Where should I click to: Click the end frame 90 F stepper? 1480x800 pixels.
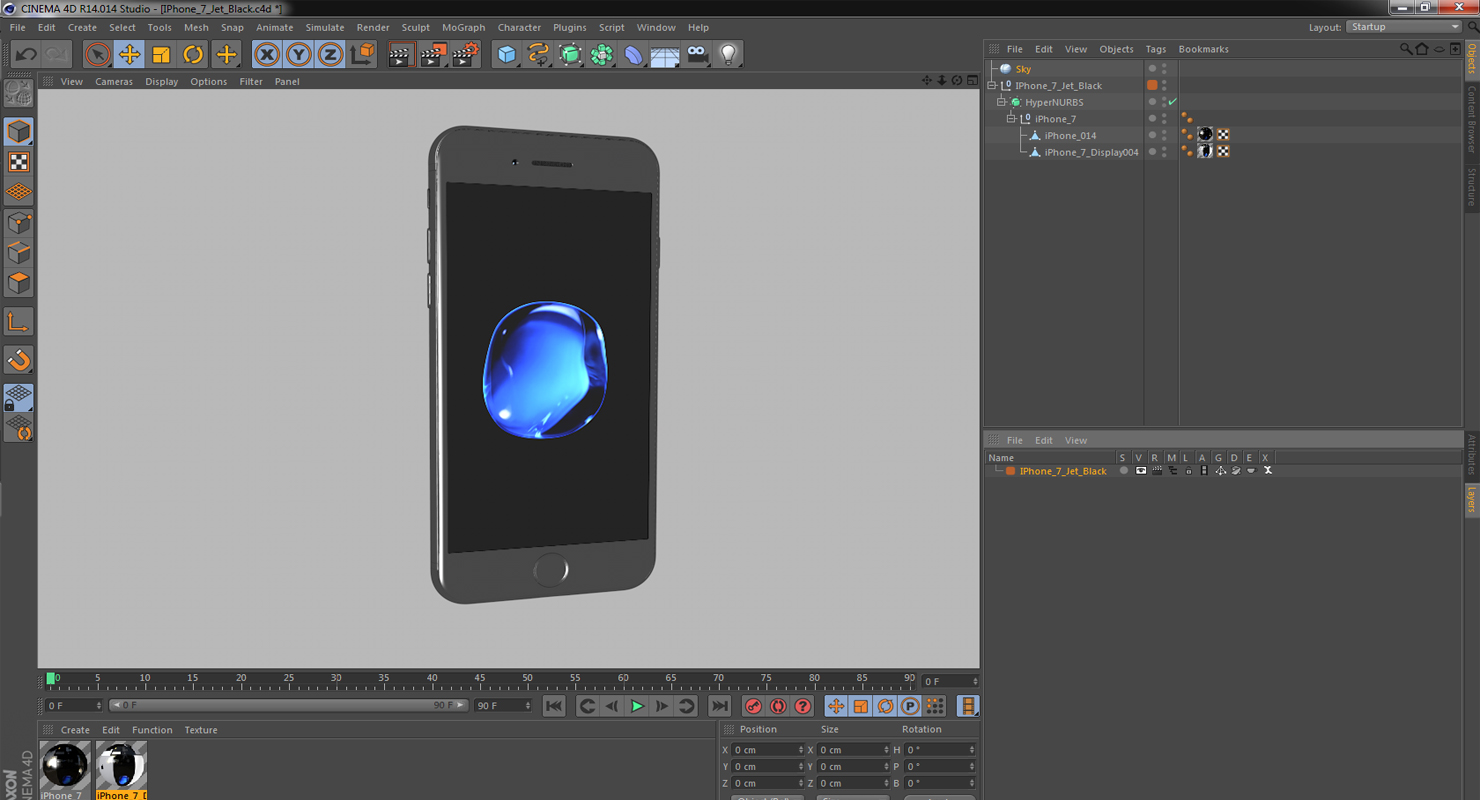coord(528,706)
